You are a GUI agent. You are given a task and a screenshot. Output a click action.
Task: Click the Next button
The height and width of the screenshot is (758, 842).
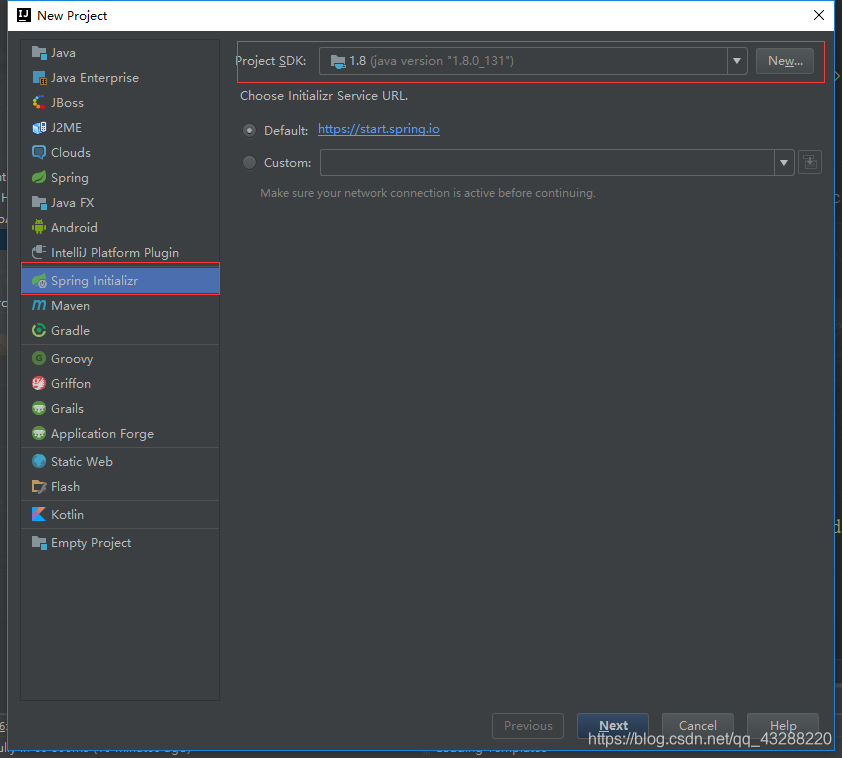click(613, 726)
